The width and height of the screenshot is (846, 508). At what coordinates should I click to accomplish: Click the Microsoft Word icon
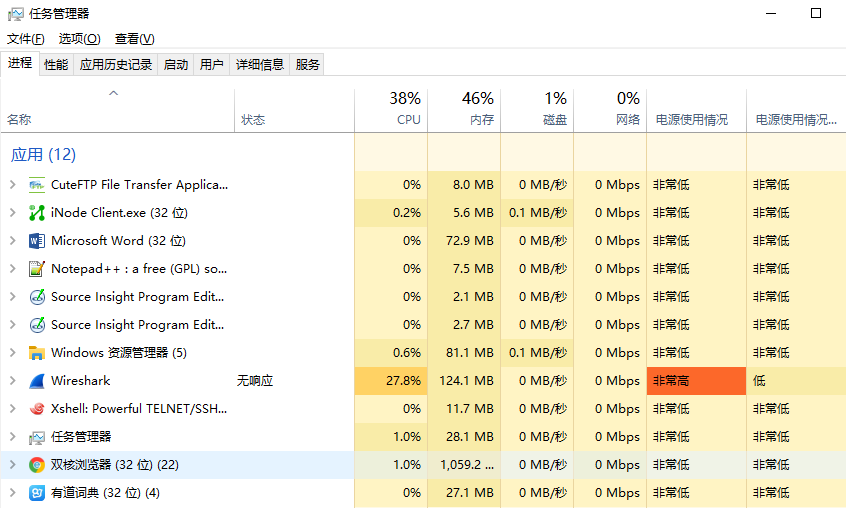[37, 241]
